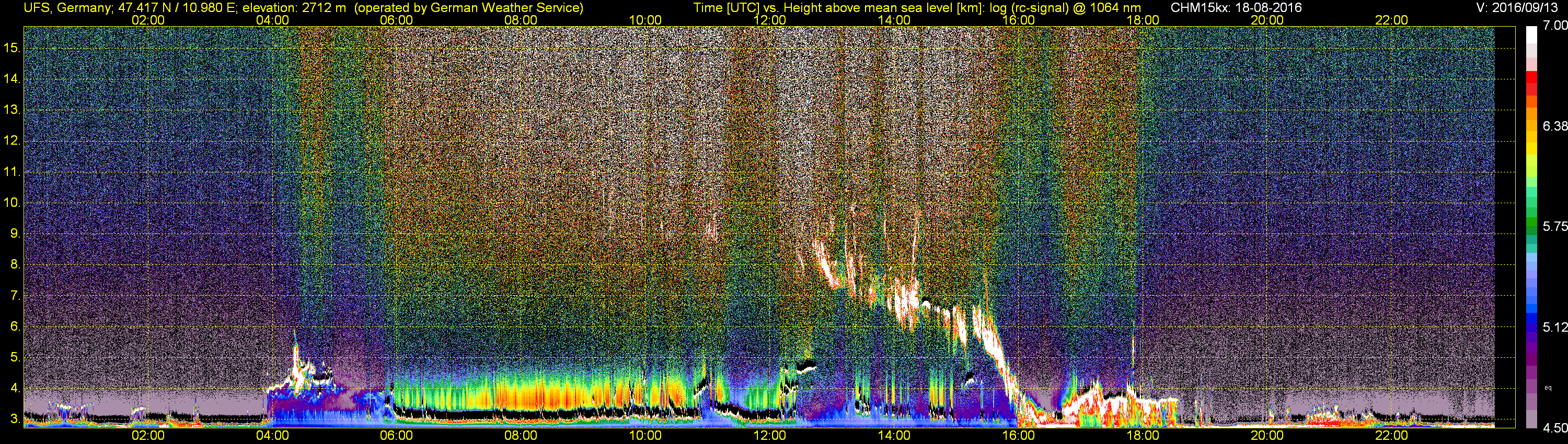Image resolution: width=1568 pixels, height=444 pixels.
Task: Click the 12 km height axis label
Action: (x=12, y=141)
